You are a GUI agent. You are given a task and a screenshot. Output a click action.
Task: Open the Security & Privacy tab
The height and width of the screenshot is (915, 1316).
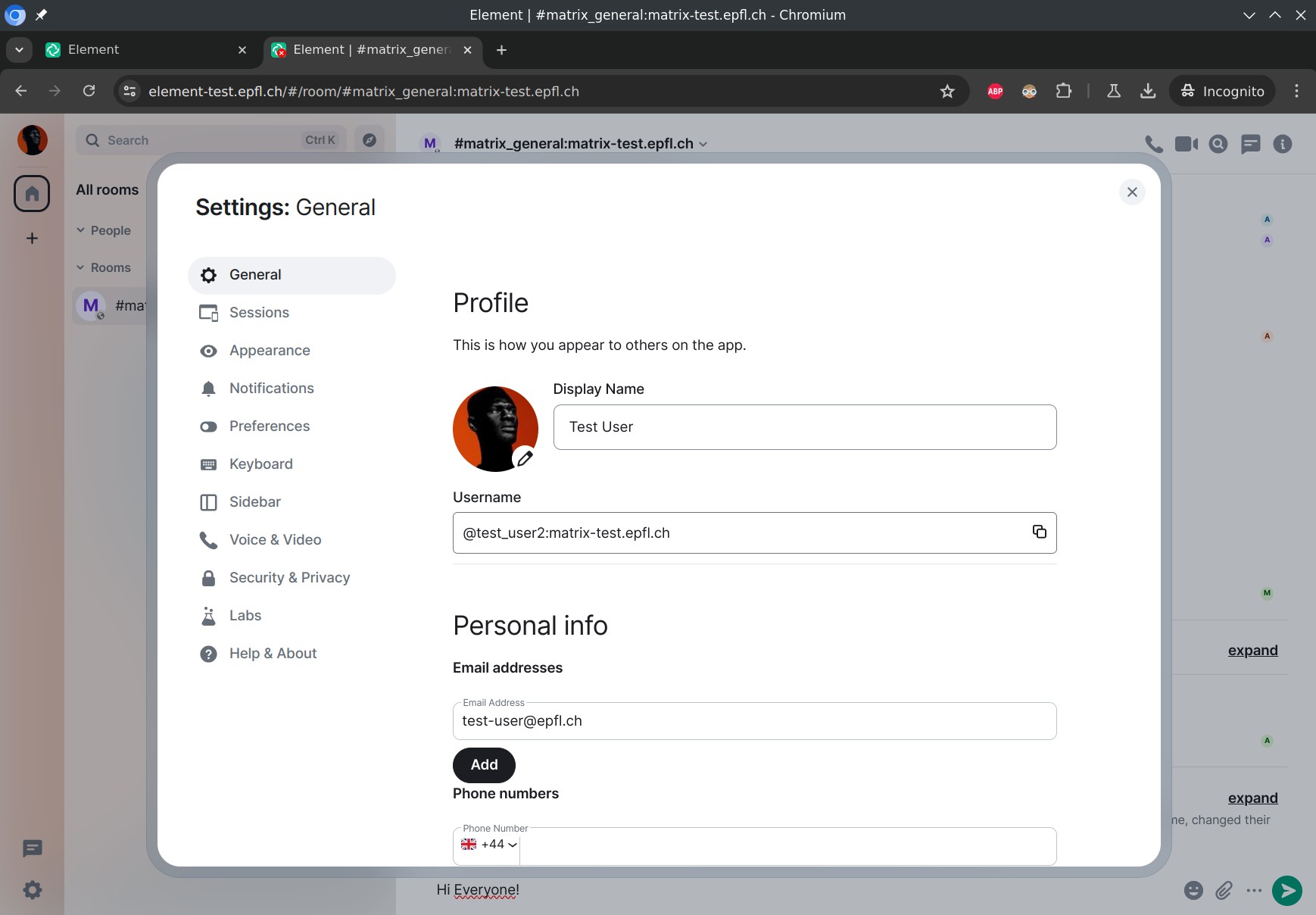pyautogui.click(x=289, y=578)
